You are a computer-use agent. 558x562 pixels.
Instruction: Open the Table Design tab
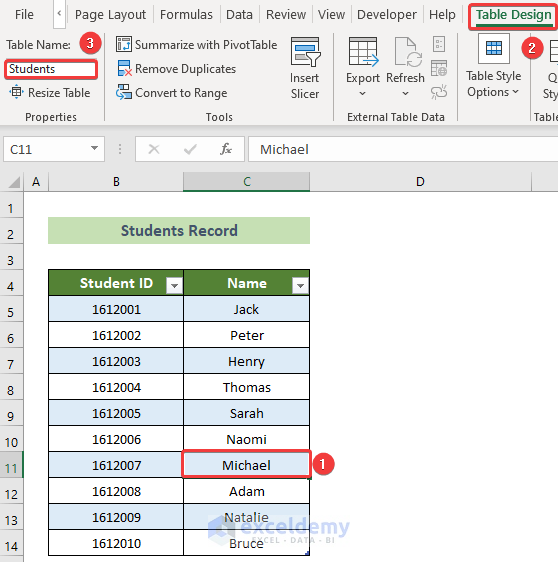[513, 15]
